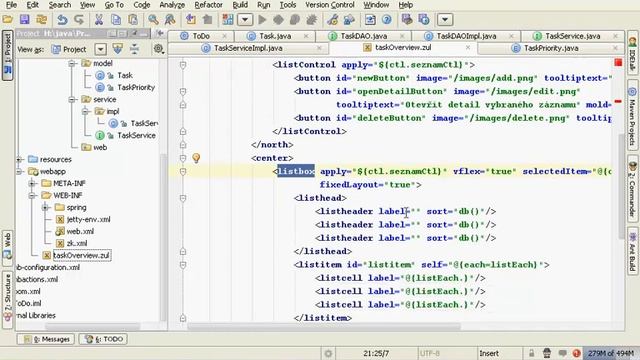Collapse the listitem fold marker in gutter
640x360 pixels.
[183, 265]
